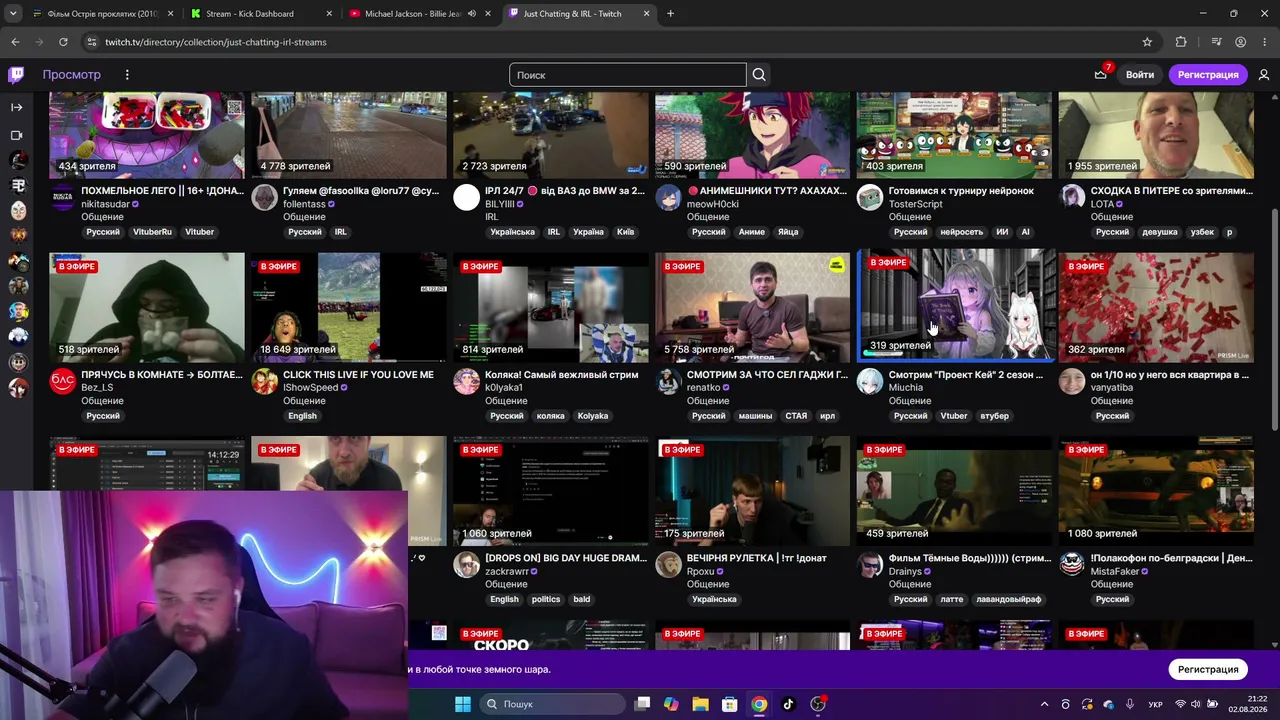Screen dimensions: 1280x720
Task: Click the address bar URL
Action: point(216,42)
